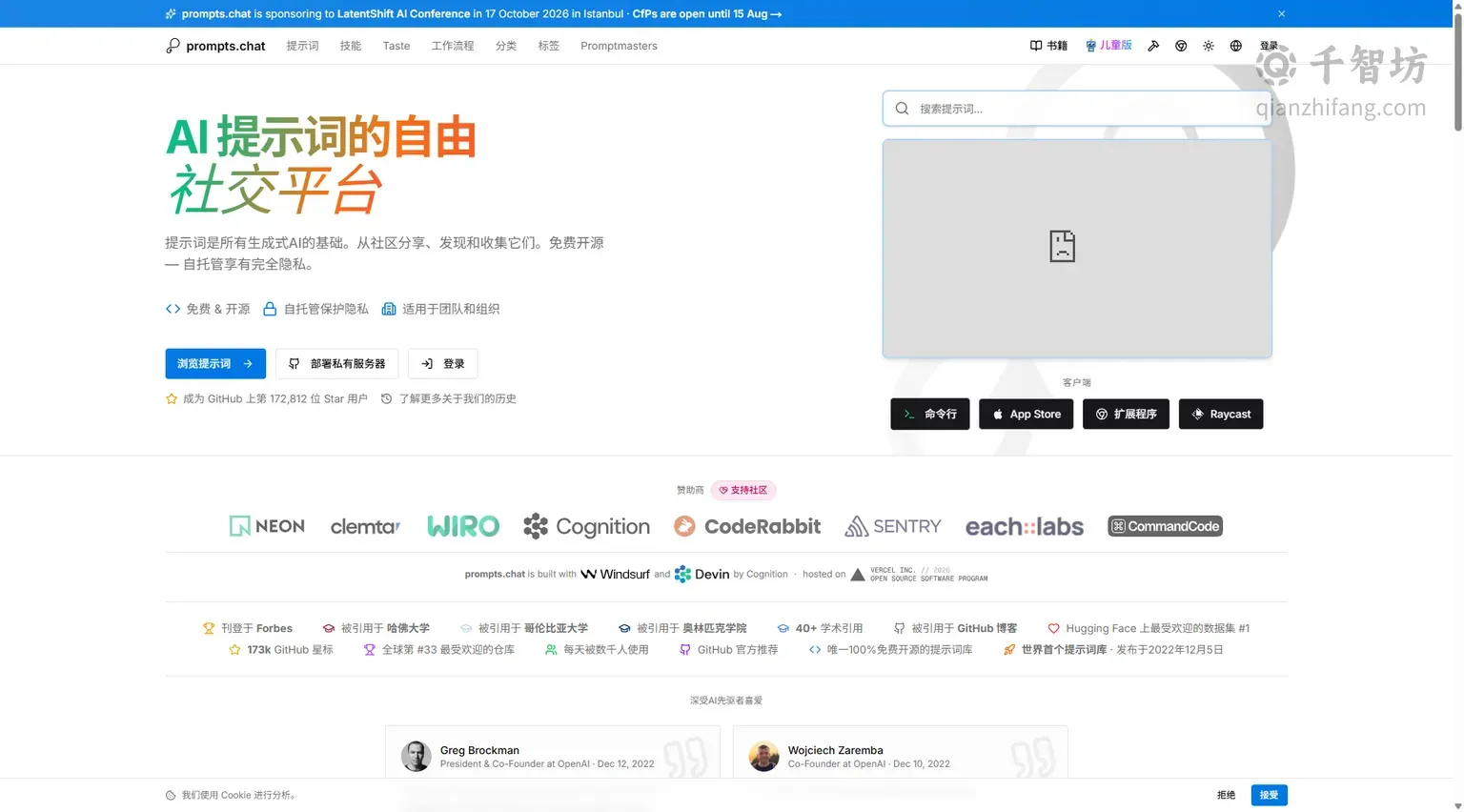Open the Taste navigation item
Image resolution: width=1464 pixels, height=812 pixels.
tap(396, 46)
